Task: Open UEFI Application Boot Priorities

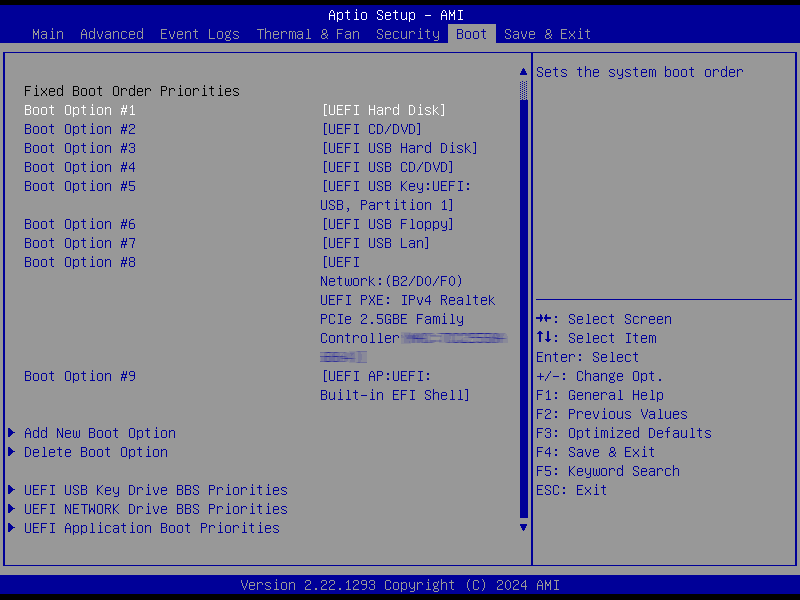Action: coord(152,528)
